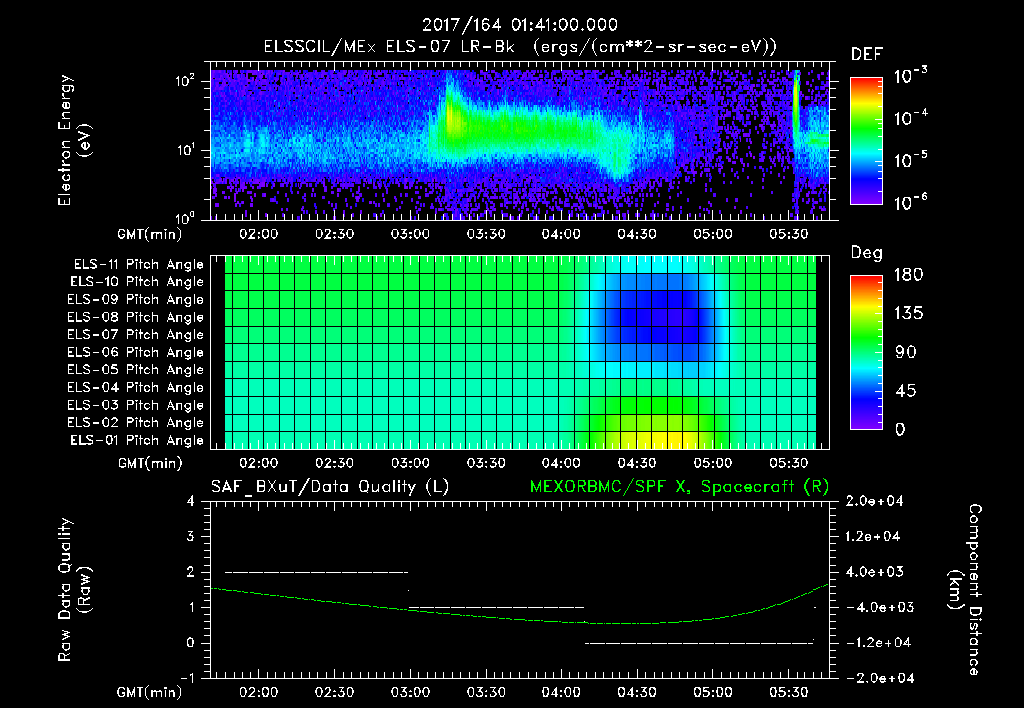Click GMT(min) label under the electron spectrogram

coord(149,234)
